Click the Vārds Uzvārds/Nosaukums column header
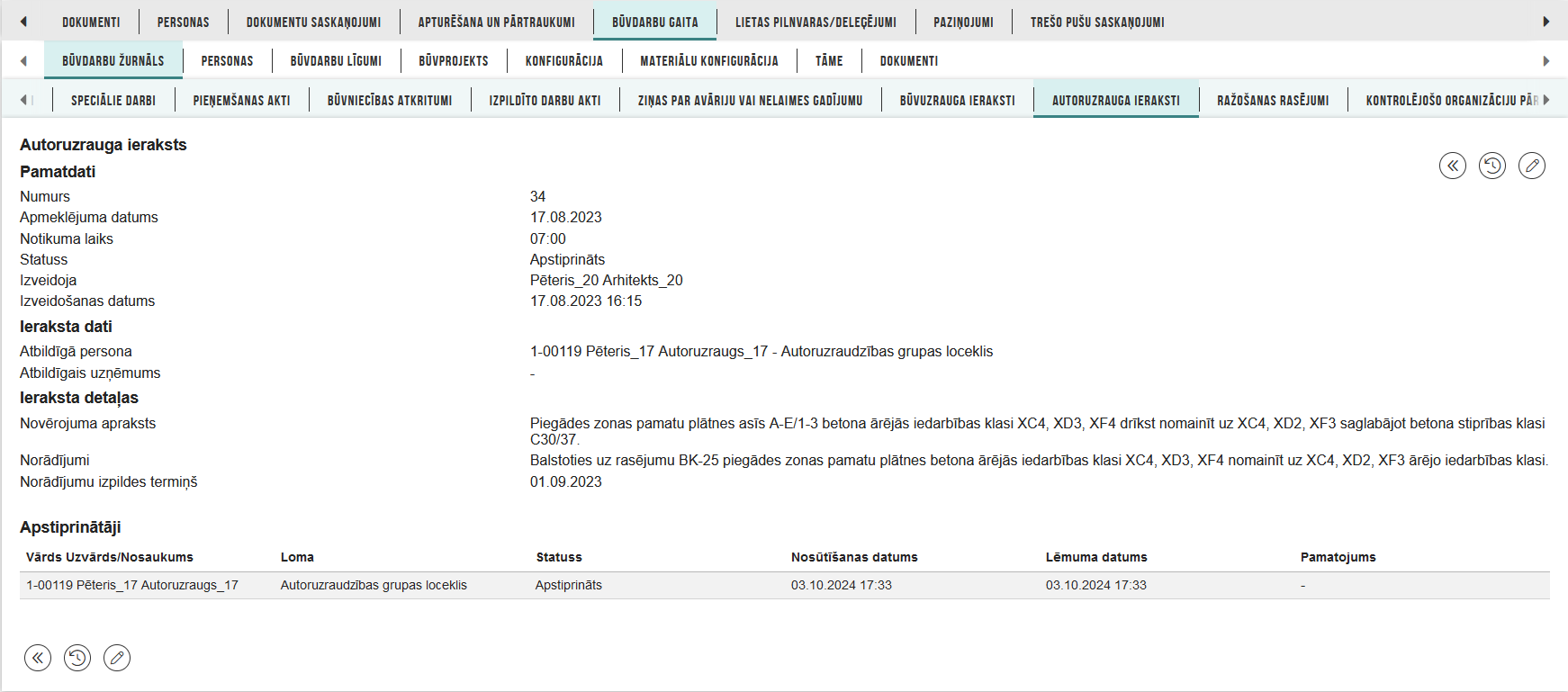Viewport: 1568px width, 692px height. pyautogui.click(x=110, y=557)
